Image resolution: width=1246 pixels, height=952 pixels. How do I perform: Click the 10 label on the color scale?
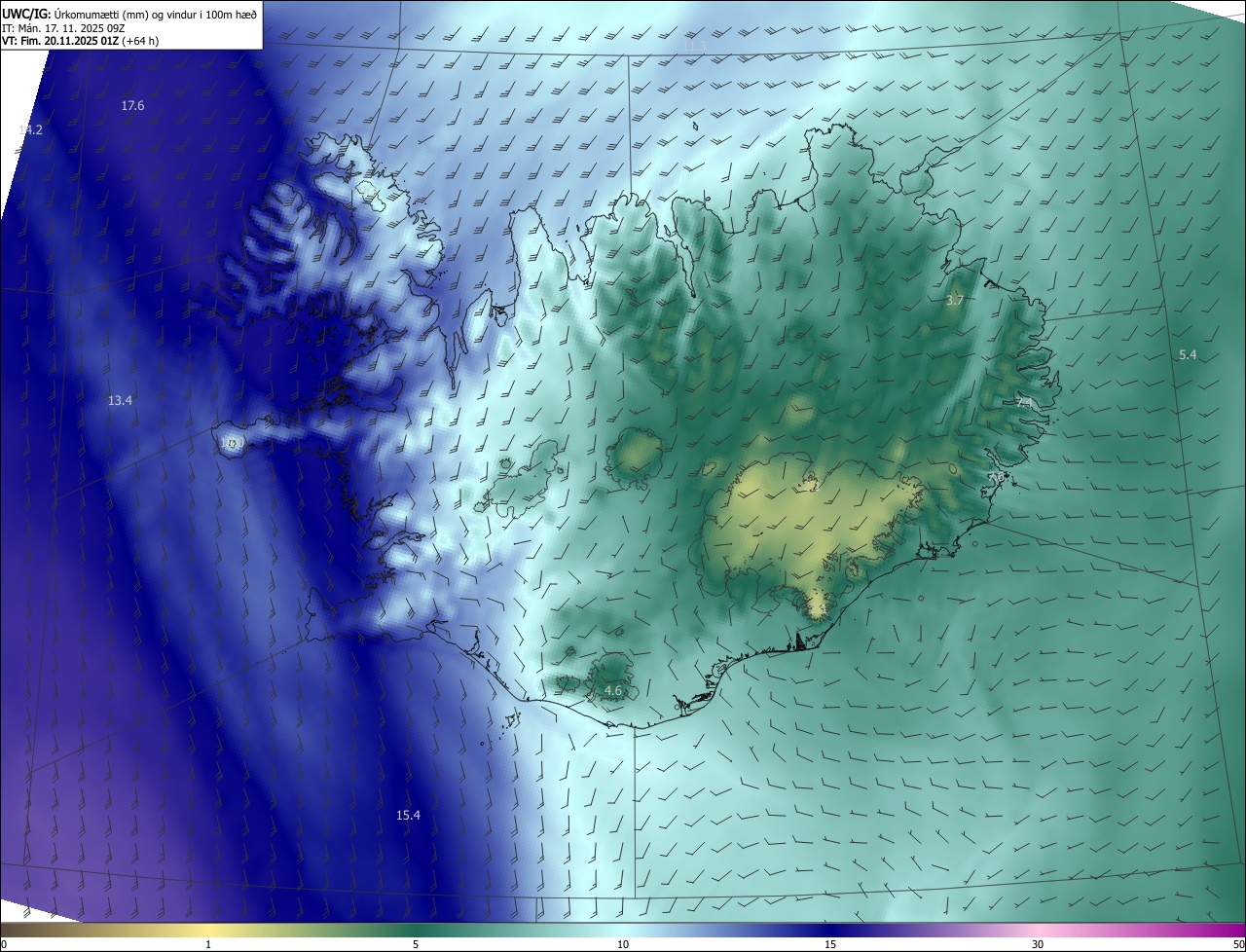pos(623,944)
